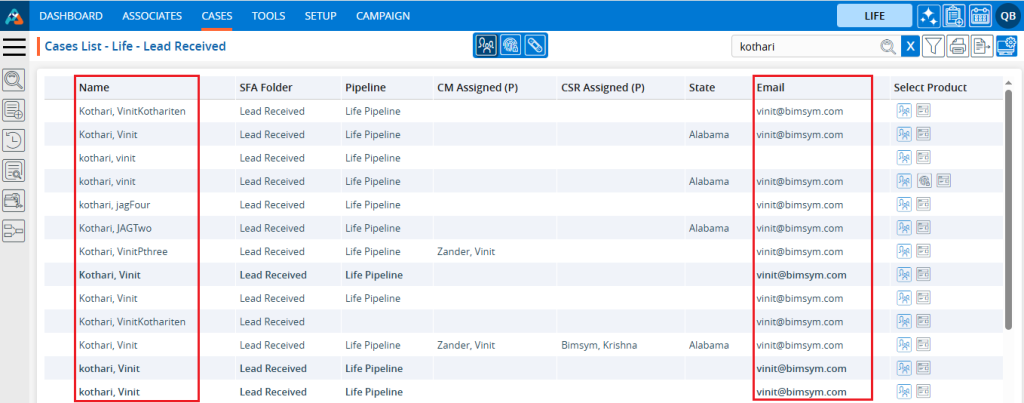
Task: Click the sparkle AI icon in top bar
Action: click(x=928, y=16)
